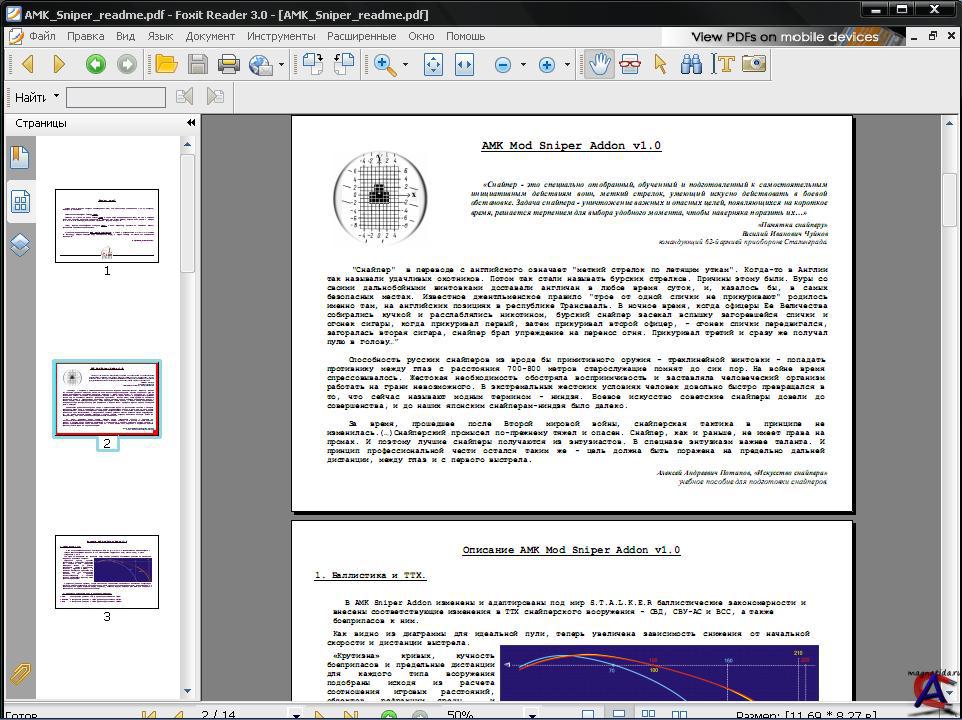Click the Fit Page zoom icon

point(433,65)
